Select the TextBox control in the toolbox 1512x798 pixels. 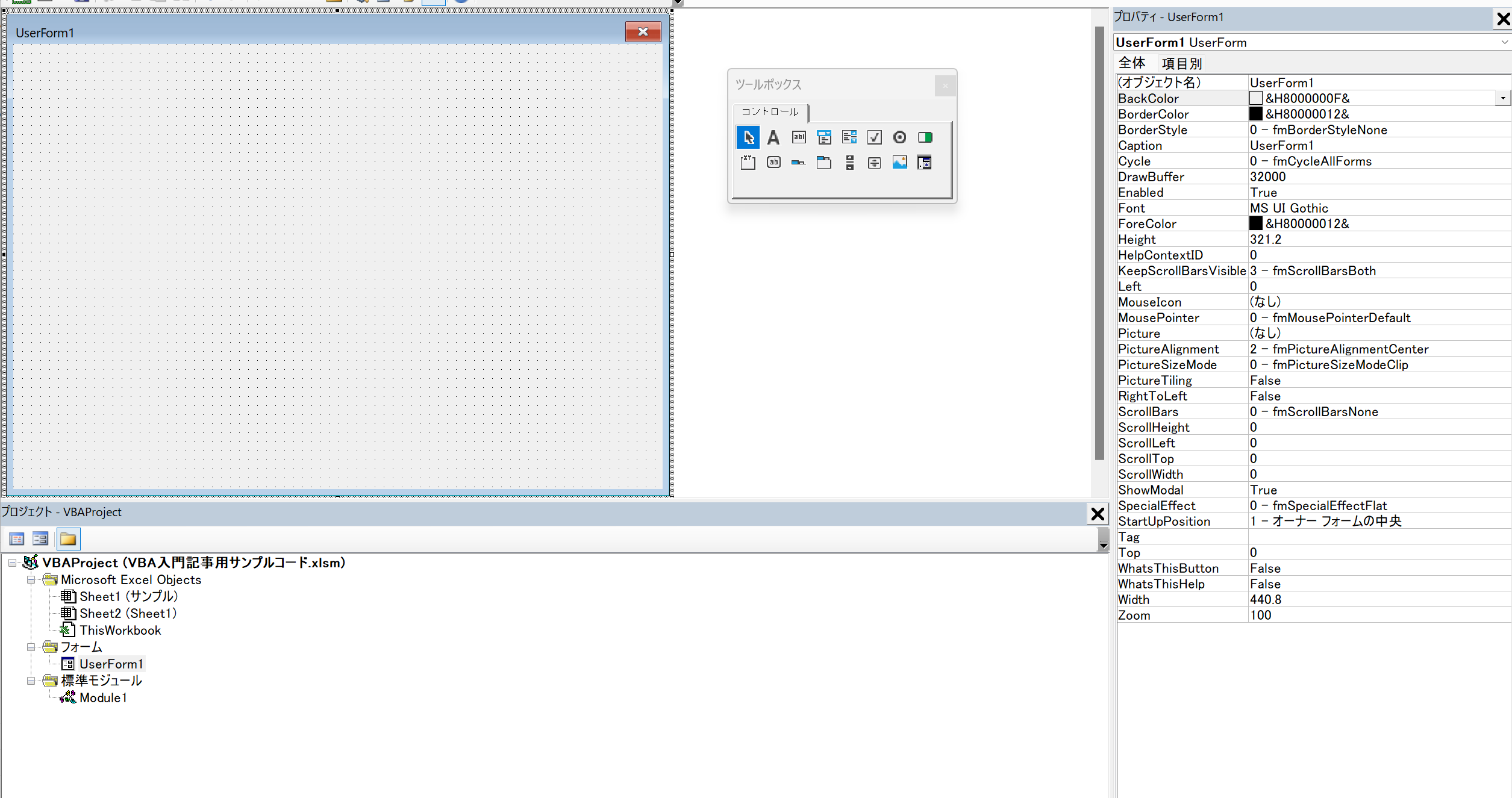point(799,137)
